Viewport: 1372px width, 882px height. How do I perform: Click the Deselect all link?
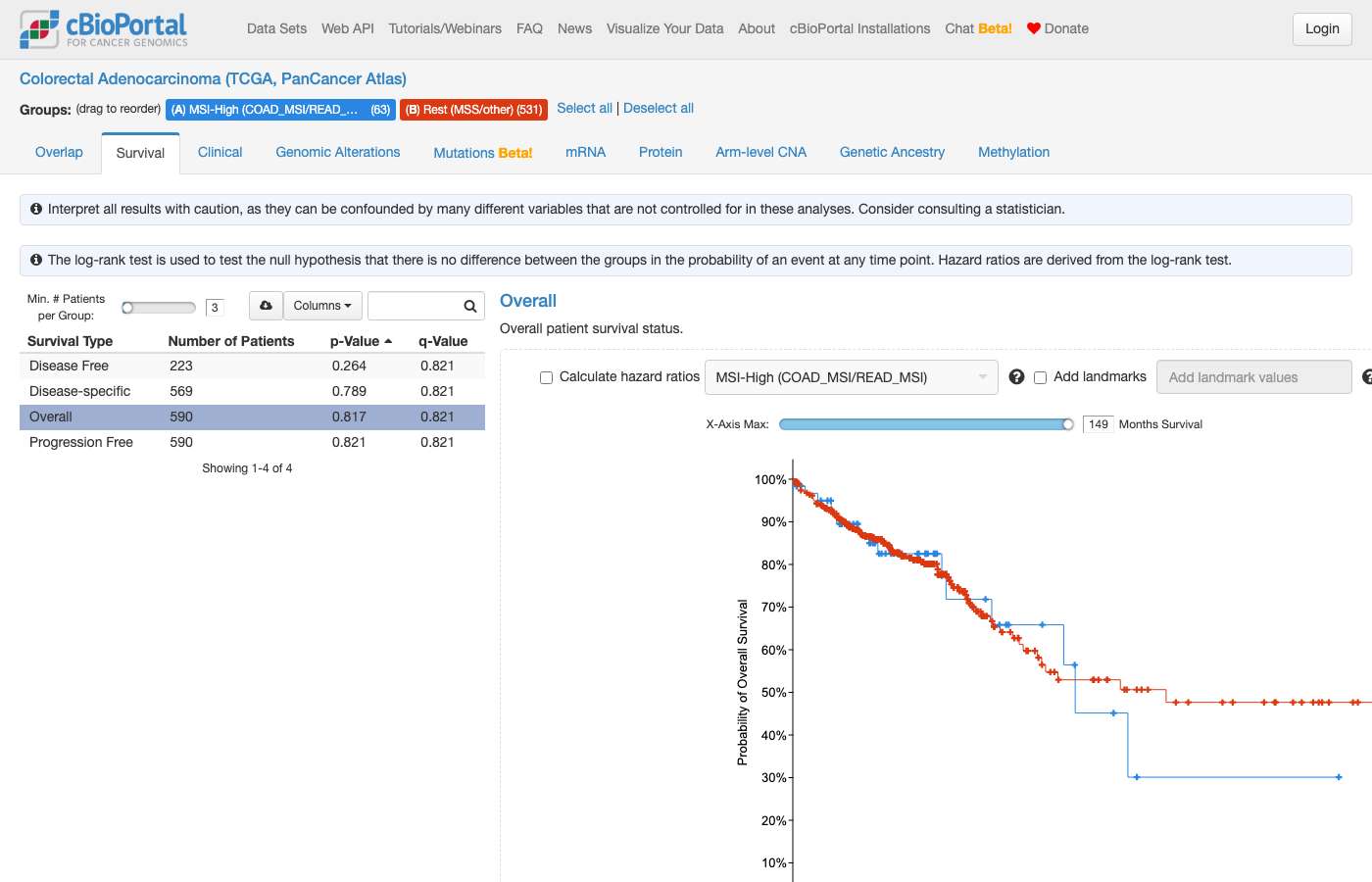tap(659, 108)
